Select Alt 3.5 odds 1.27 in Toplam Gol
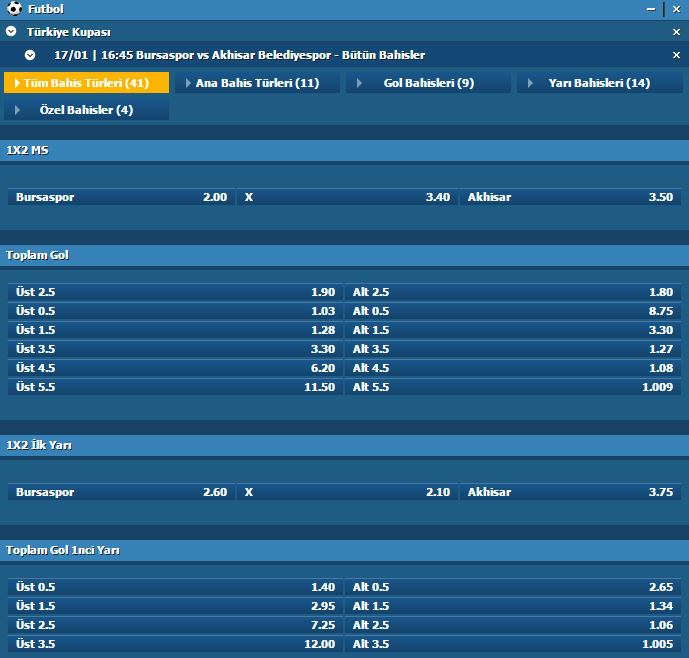Screen dimensions: 689x658 513,349
